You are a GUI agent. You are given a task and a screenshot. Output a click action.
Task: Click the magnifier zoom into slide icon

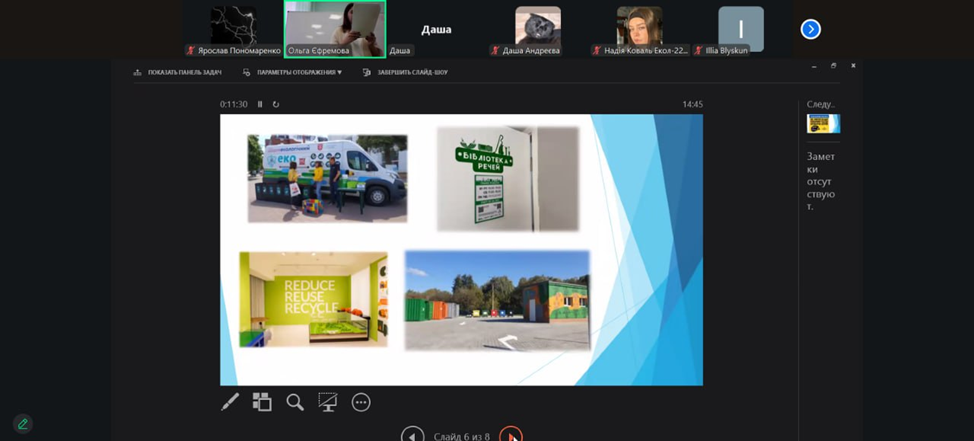(295, 402)
